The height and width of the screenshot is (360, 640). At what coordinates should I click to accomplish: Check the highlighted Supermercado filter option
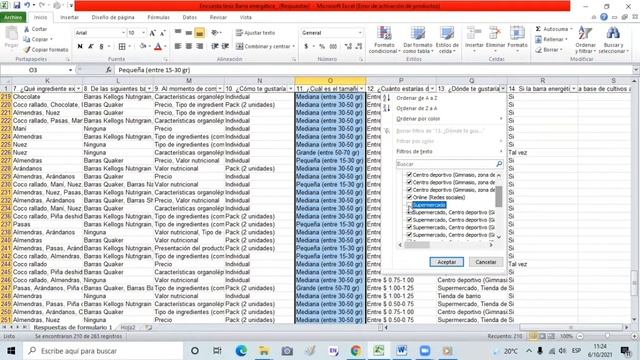[x=409, y=205]
